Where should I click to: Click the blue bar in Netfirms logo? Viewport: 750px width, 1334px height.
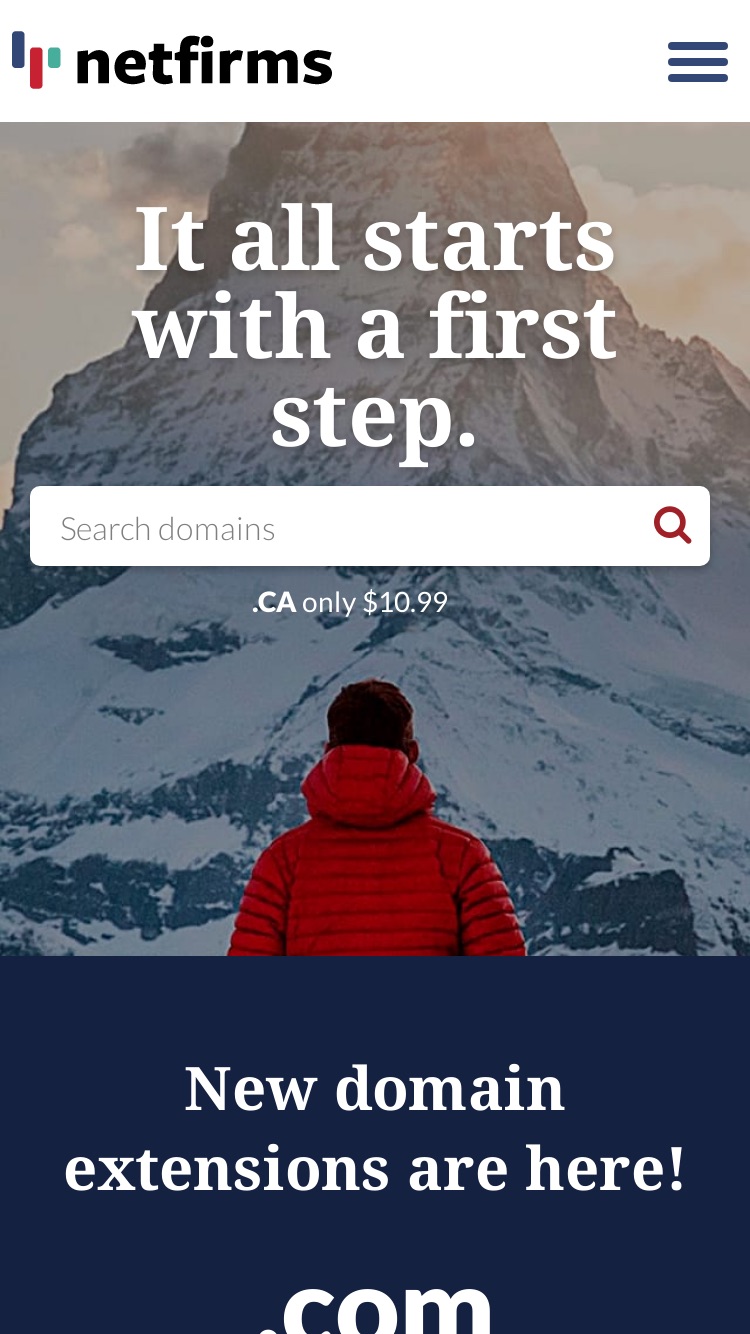[18, 49]
